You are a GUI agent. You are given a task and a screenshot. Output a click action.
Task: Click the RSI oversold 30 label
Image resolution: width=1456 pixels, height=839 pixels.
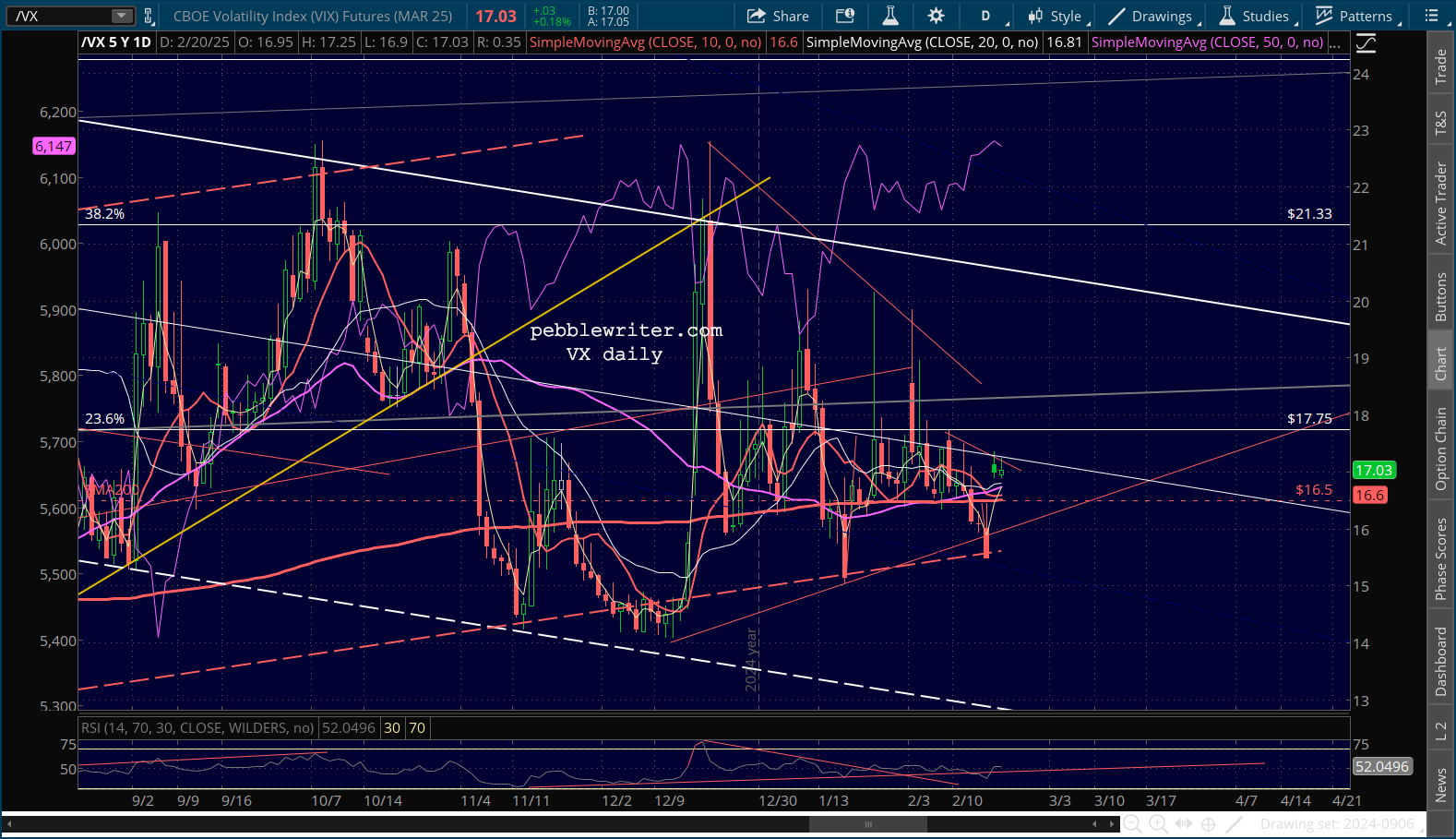tap(392, 728)
